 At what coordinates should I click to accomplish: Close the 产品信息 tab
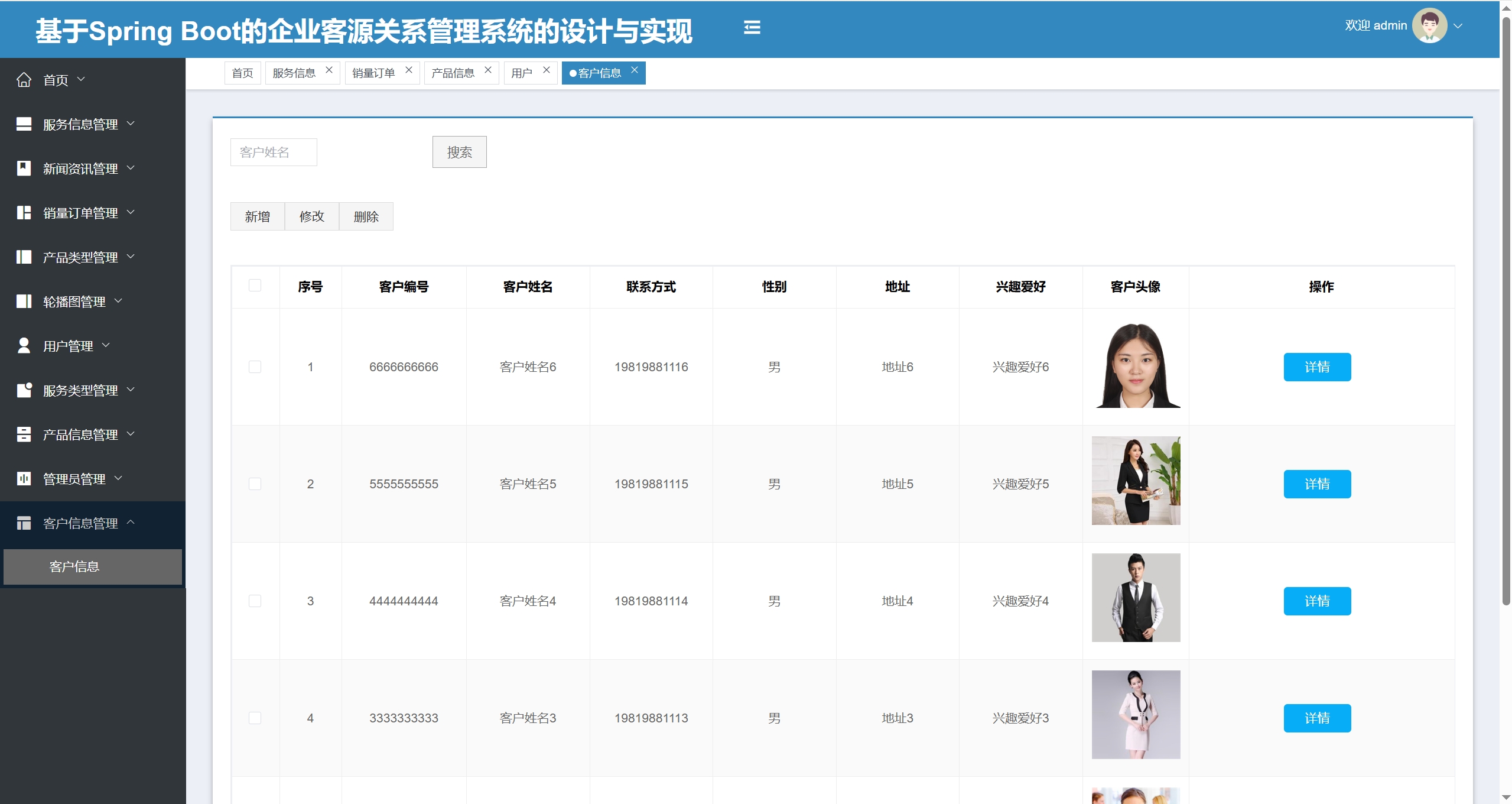tap(488, 70)
